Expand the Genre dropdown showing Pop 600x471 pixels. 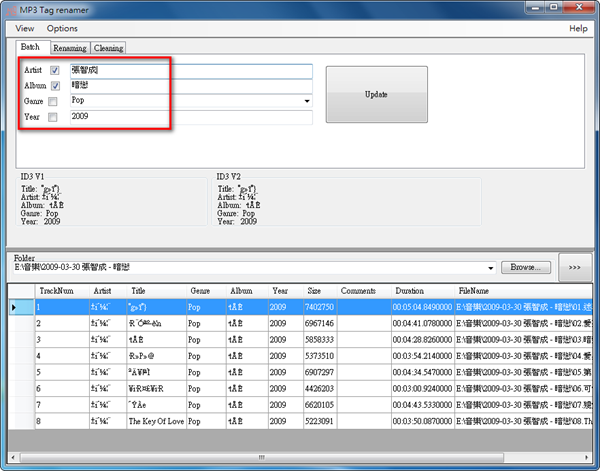click(306, 102)
